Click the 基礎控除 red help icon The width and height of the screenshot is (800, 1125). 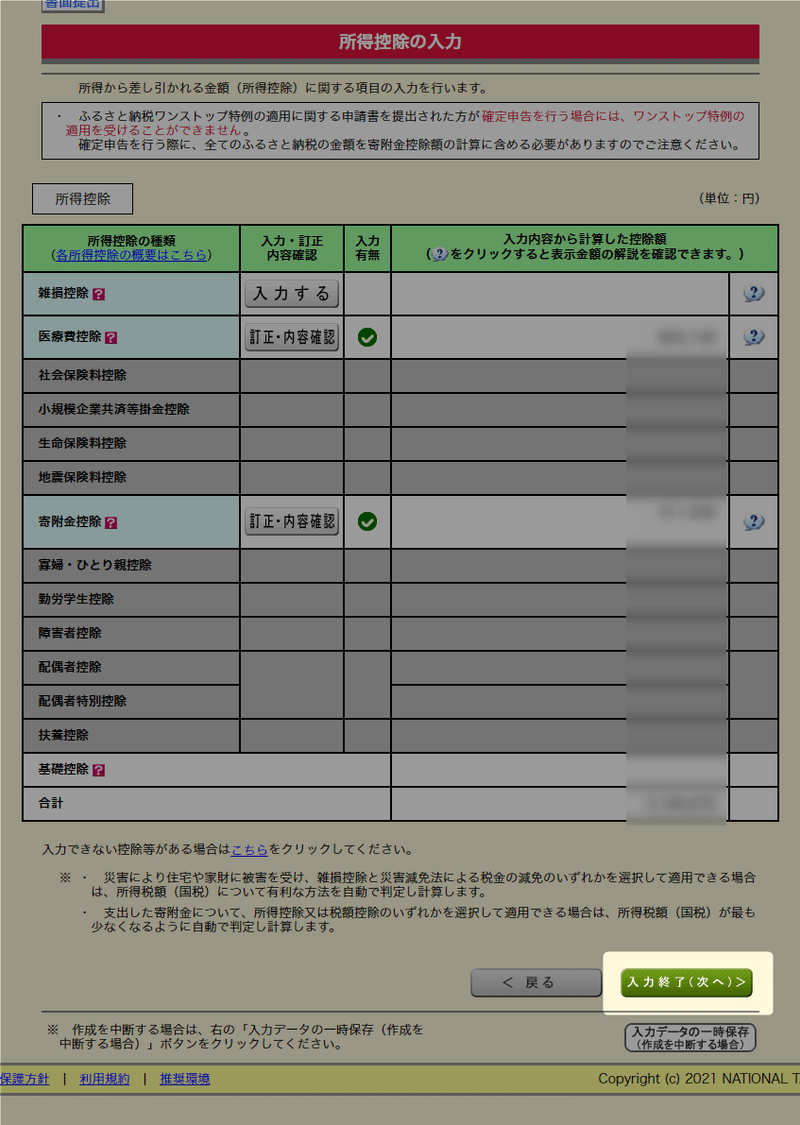tap(99, 771)
